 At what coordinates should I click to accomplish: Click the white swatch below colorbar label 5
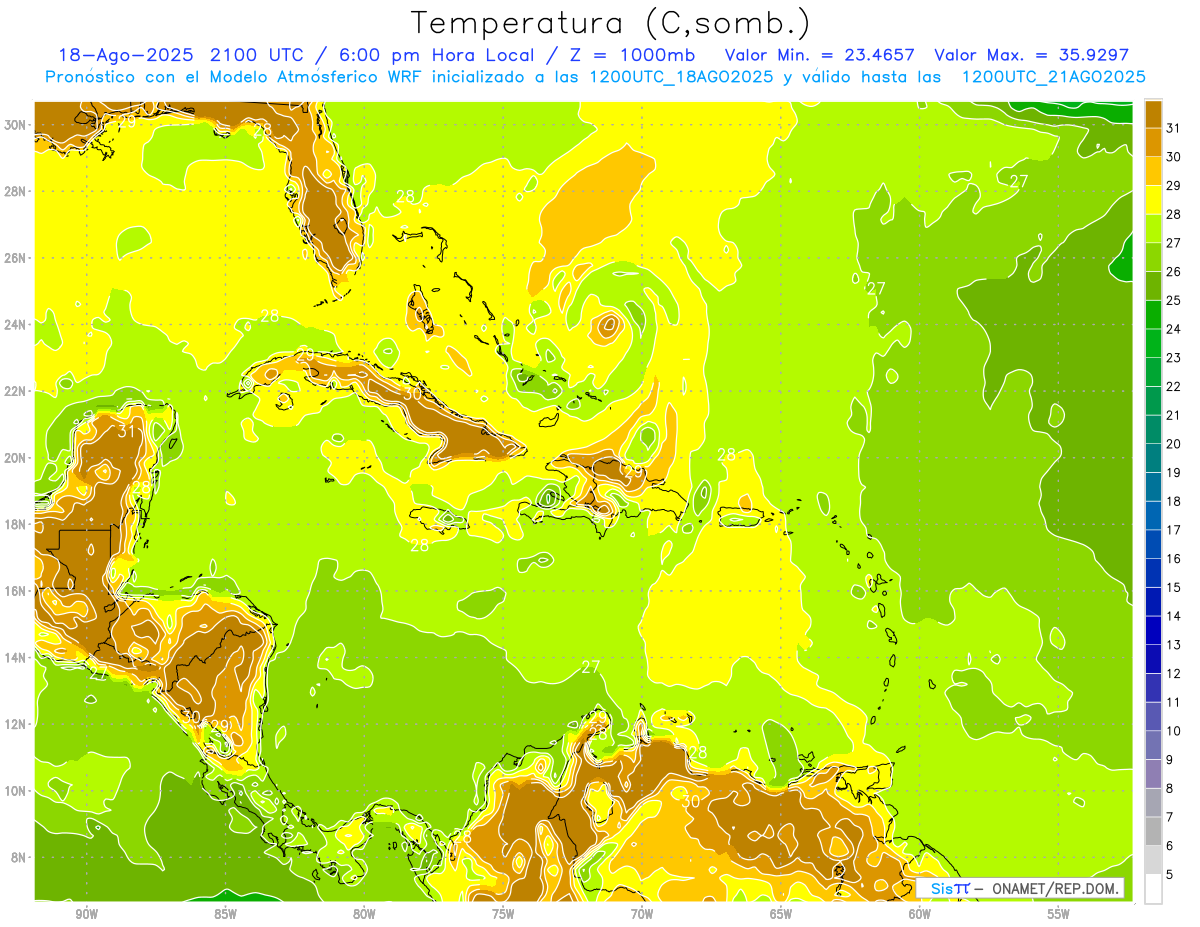tap(1153, 889)
